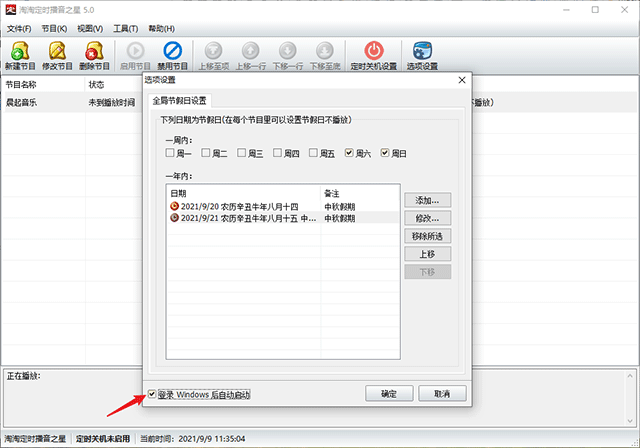Toggle 登录 Windows 后自动启动 checkbox
640x448 pixels.
pos(153,394)
